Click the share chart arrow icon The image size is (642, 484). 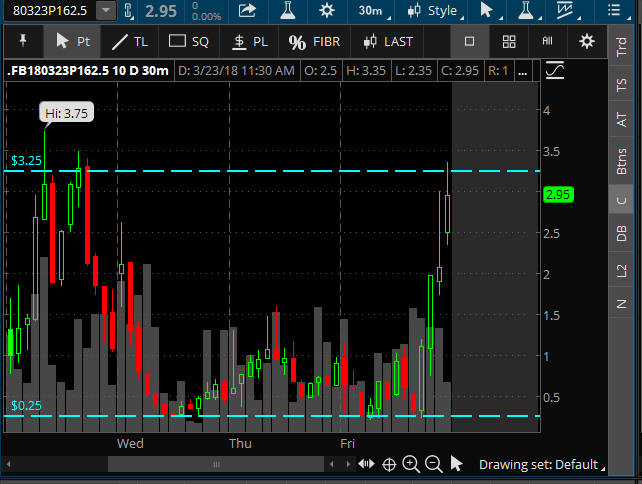point(246,11)
